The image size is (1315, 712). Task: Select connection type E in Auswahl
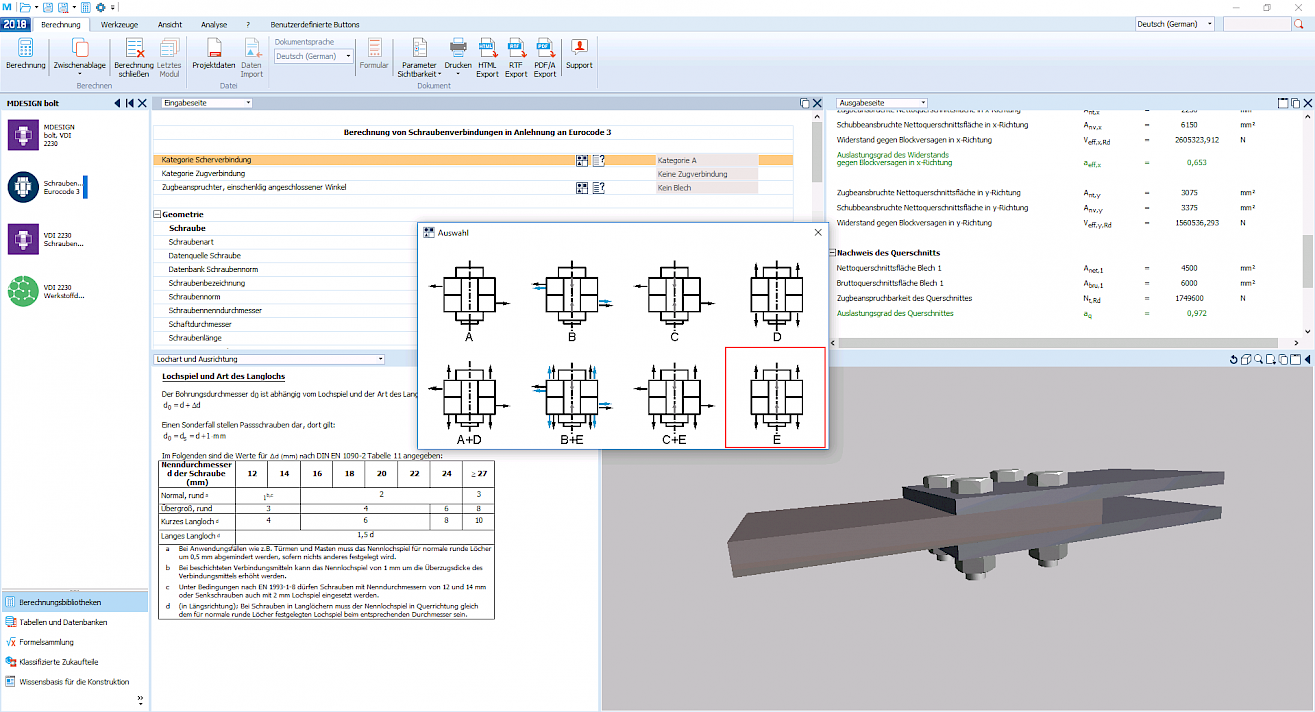775,398
